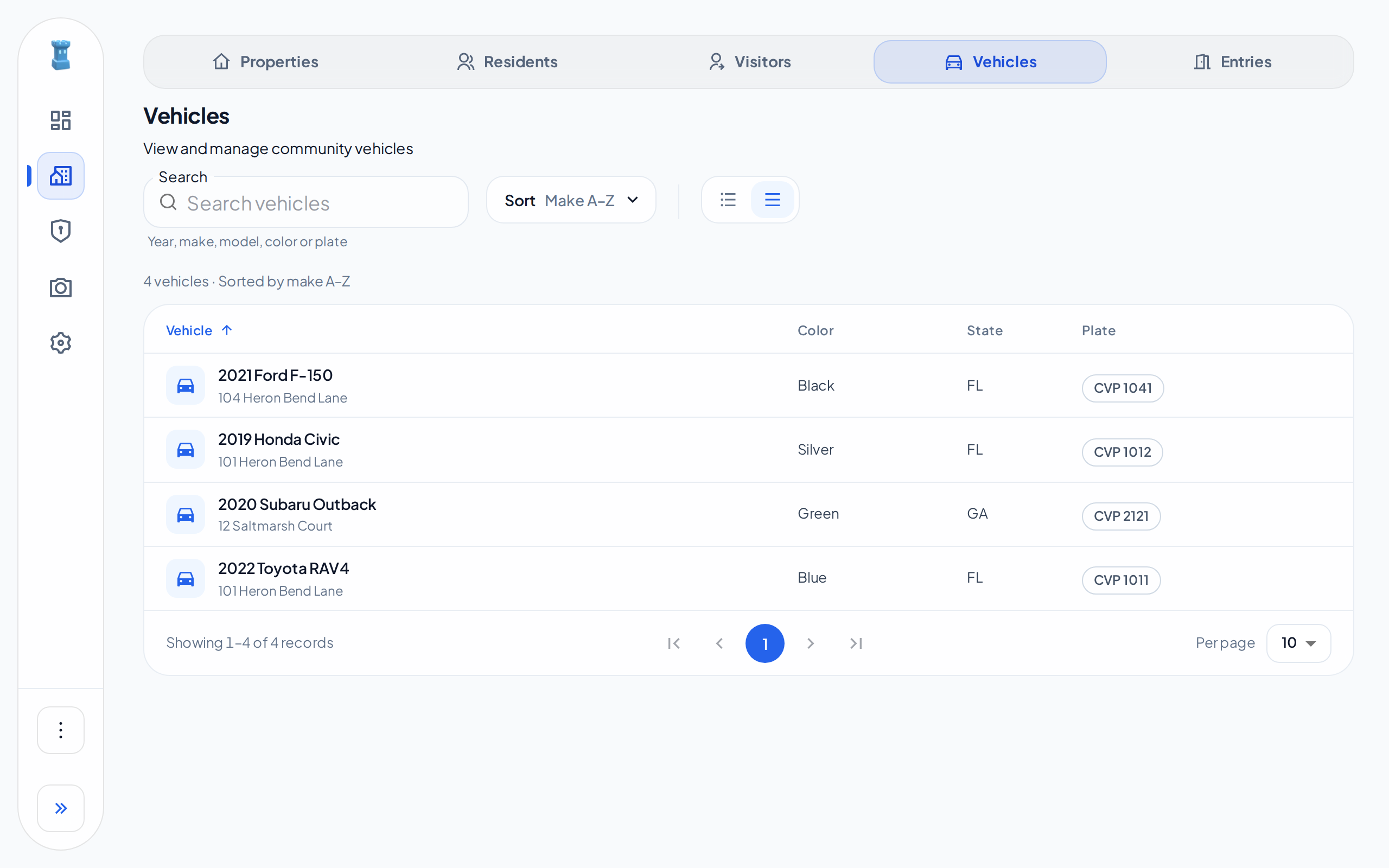Click the car icon for 2021 Ford F-150
Image resolution: width=1389 pixels, height=868 pixels.
(x=186, y=385)
